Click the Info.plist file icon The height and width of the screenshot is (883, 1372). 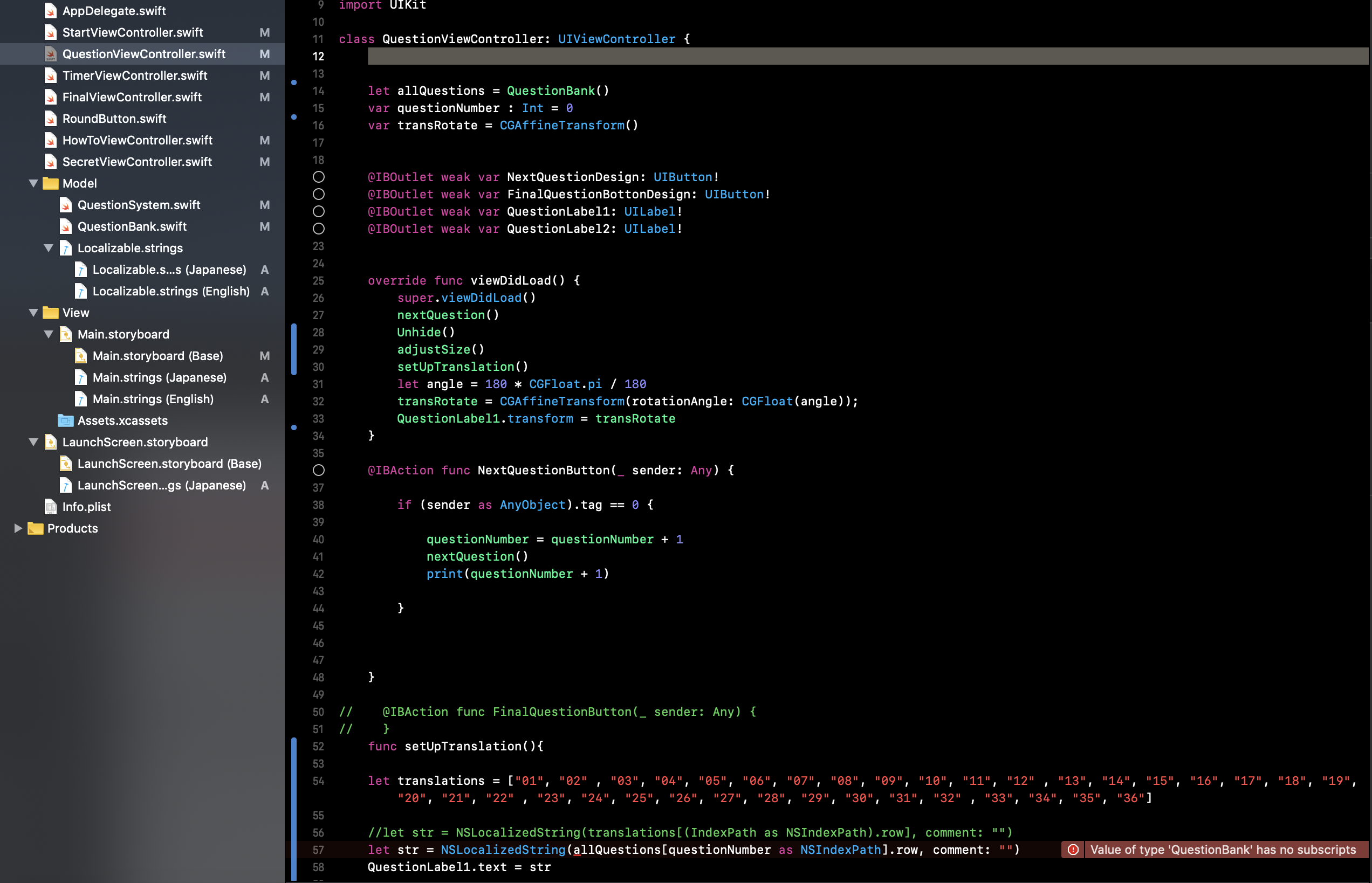click(x=51, y=507)
